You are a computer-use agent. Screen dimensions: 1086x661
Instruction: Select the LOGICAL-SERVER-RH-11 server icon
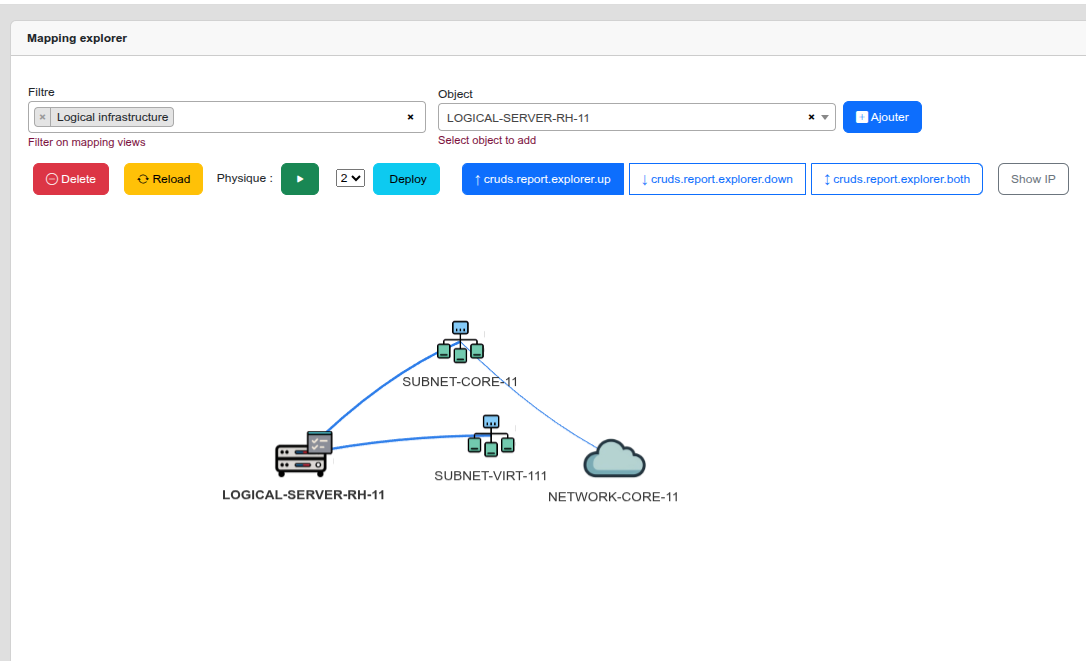click(303, 453)
